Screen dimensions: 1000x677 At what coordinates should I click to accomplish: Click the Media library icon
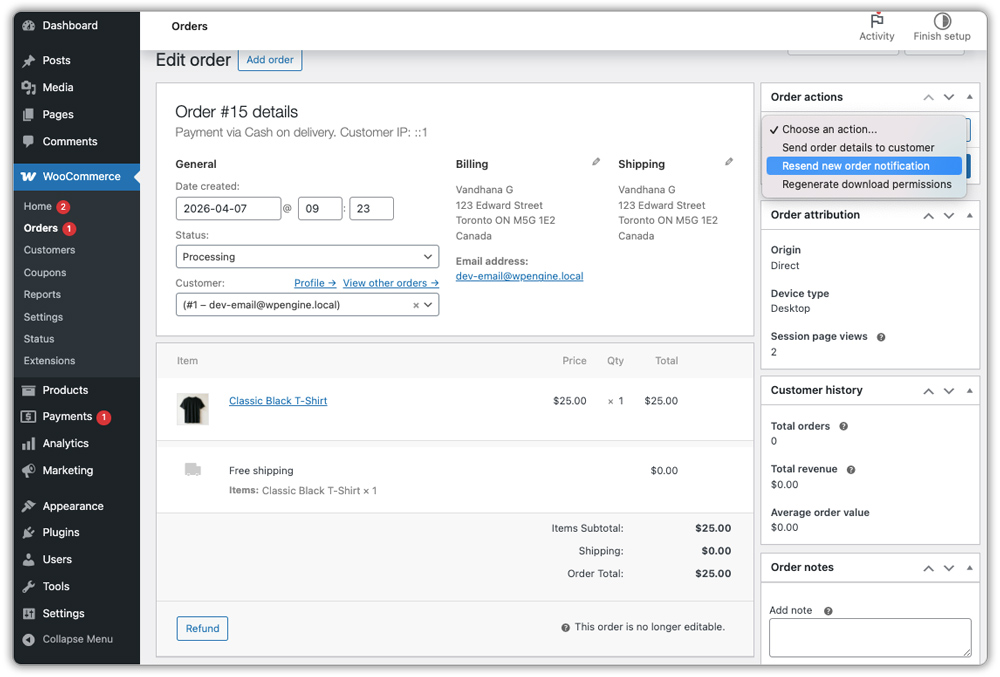29,88
